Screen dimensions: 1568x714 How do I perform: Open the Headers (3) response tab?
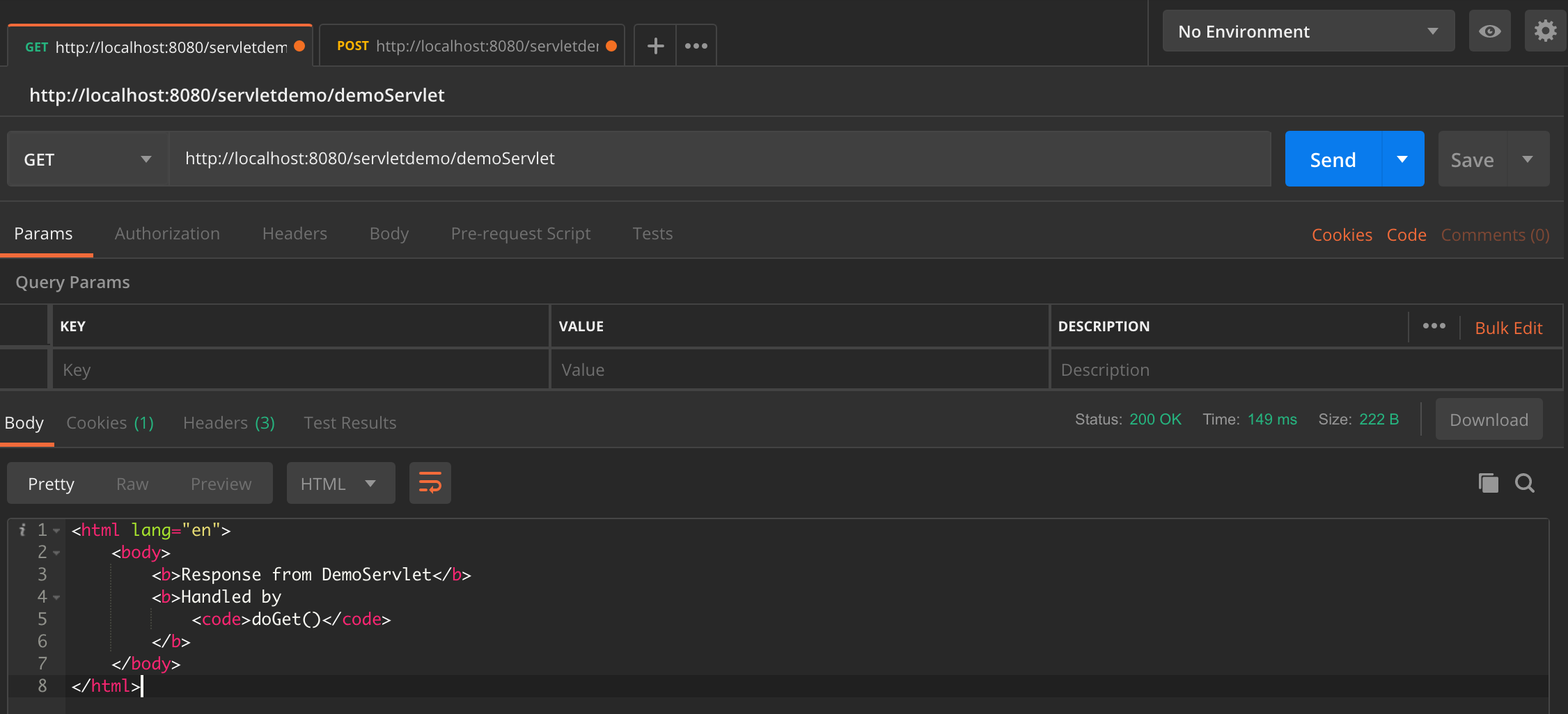point(228,422)
